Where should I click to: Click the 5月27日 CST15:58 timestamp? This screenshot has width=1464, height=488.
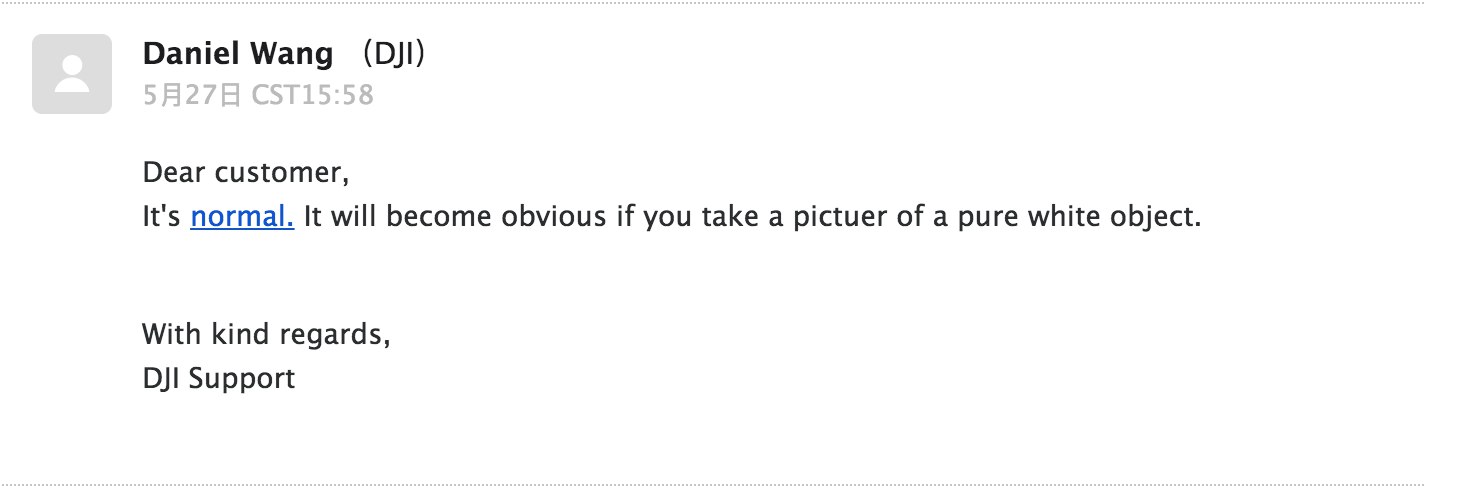(258, 96)
